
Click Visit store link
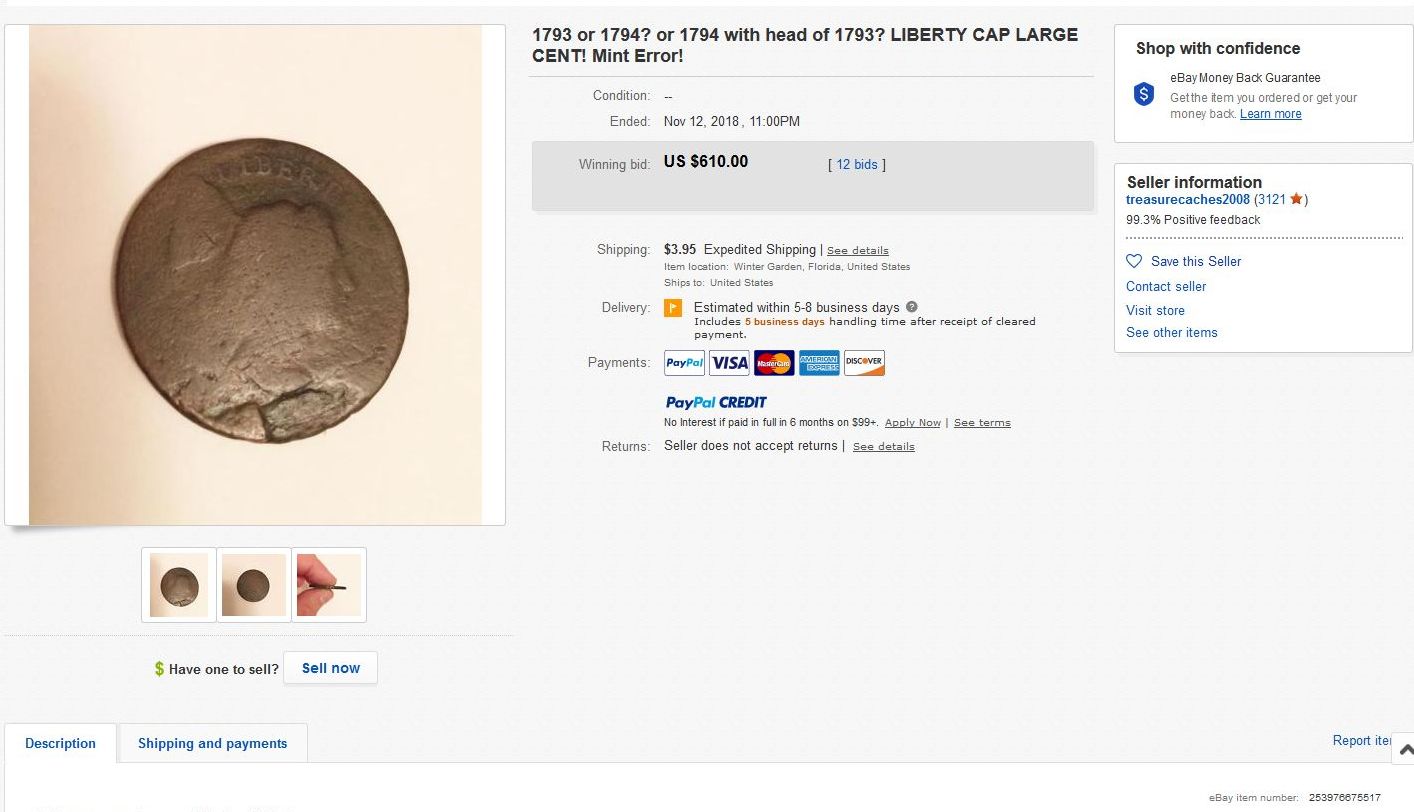(x=1155, y=310)
